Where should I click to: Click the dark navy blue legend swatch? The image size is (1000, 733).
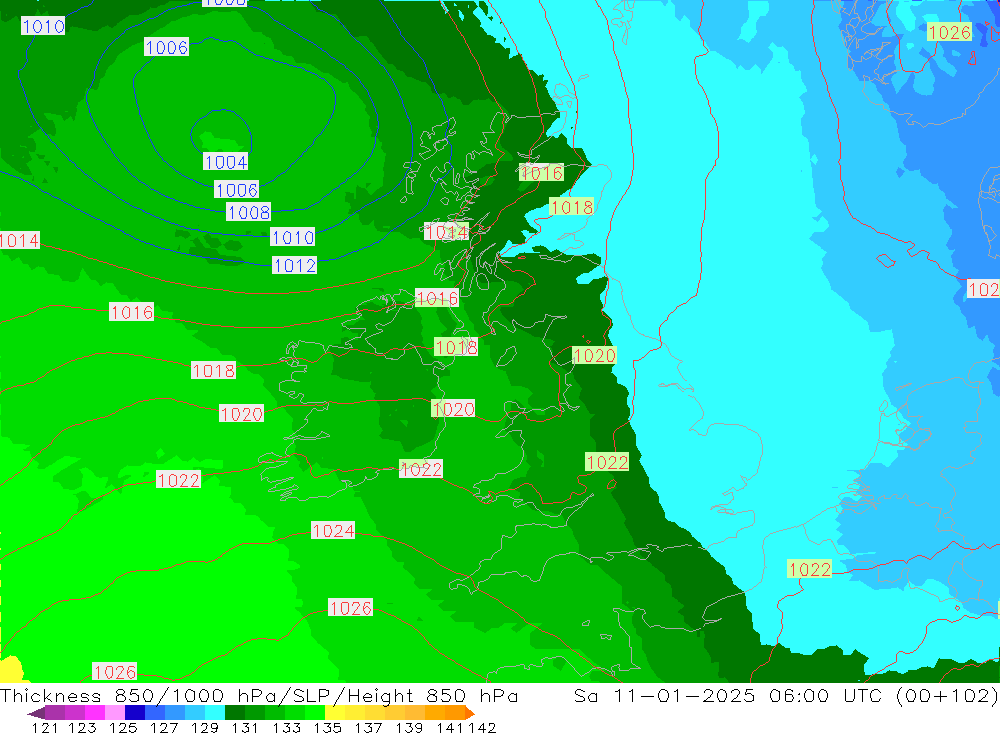135,713
